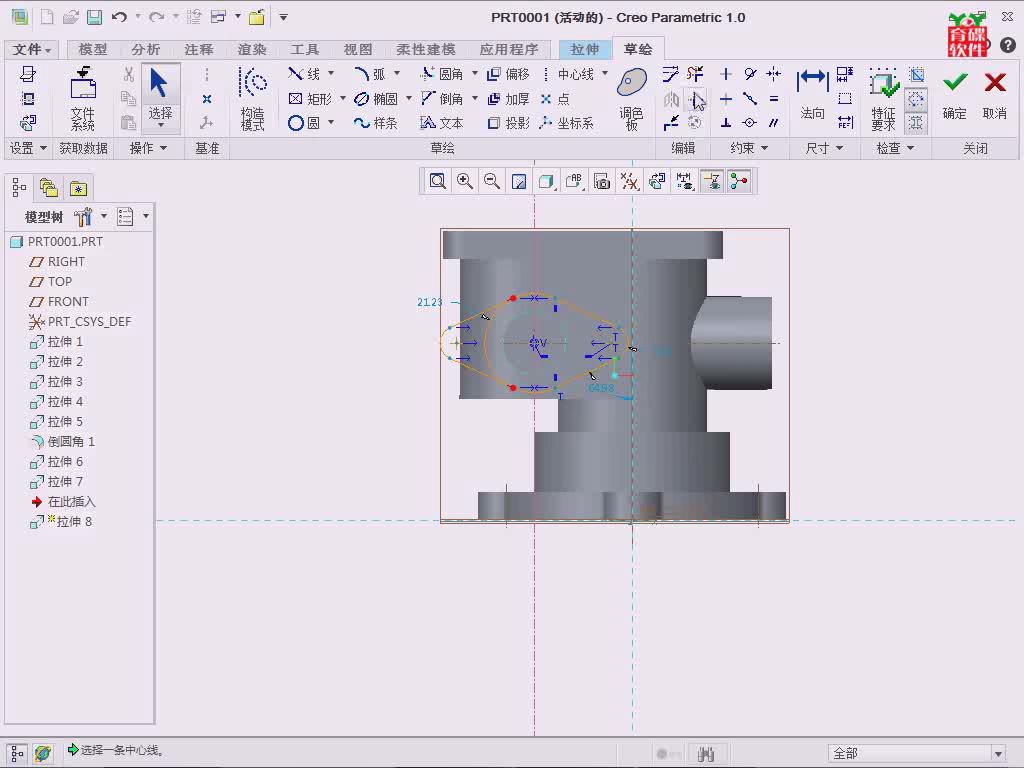
Task: Click the Open file folder icon
Action: coord(71,17)
